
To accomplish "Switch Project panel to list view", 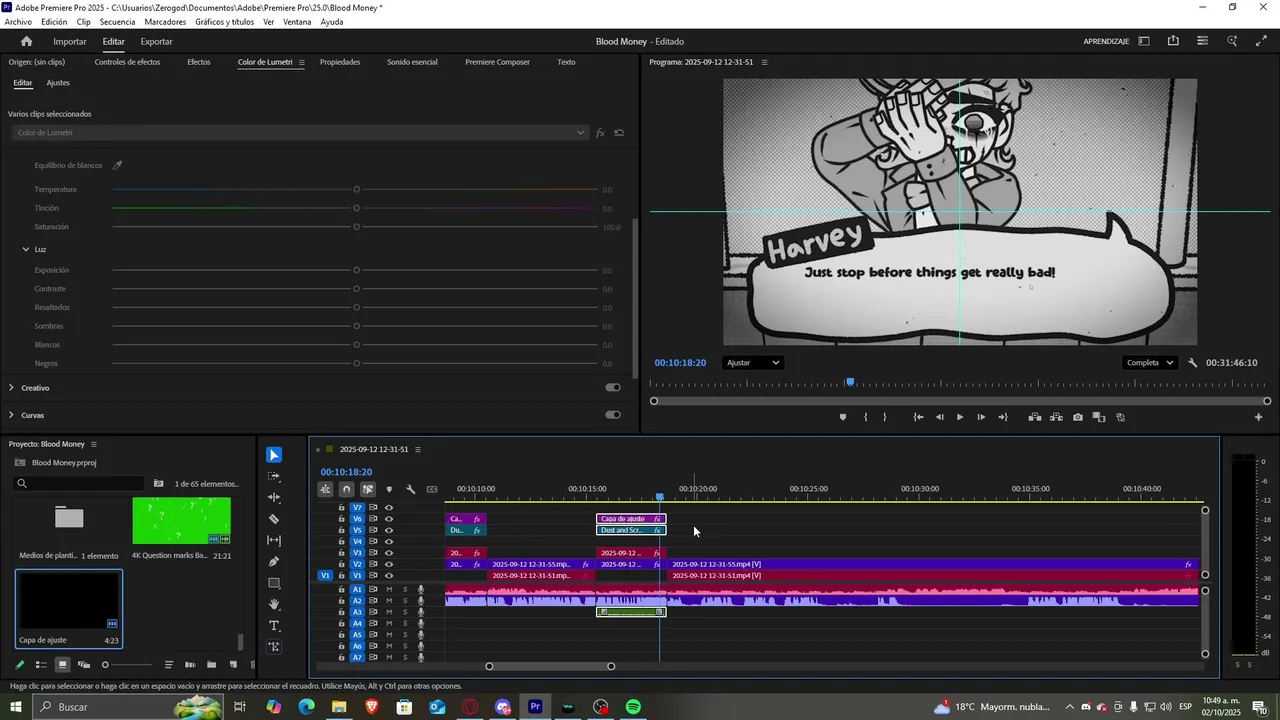I will click(41, 665).
